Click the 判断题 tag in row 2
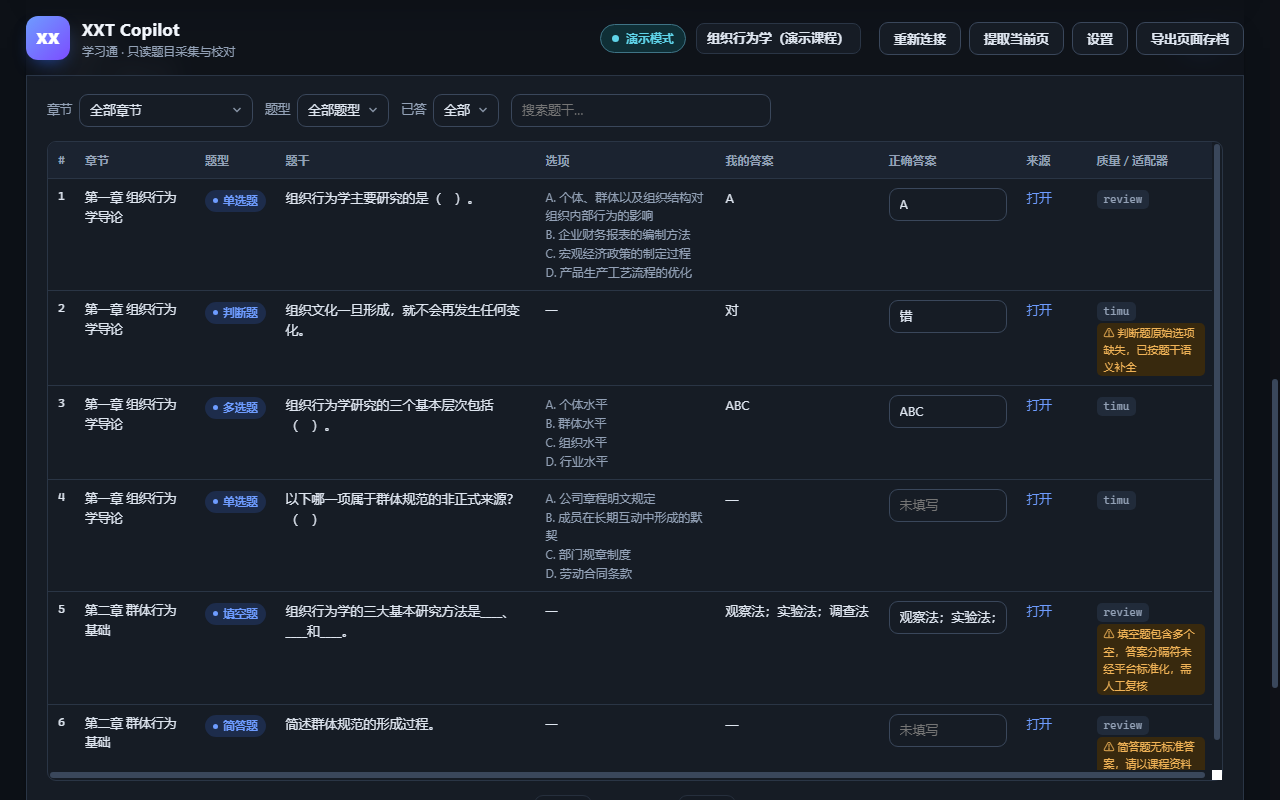The width and height of the screenshot is (1280, 800). point(235,313)
